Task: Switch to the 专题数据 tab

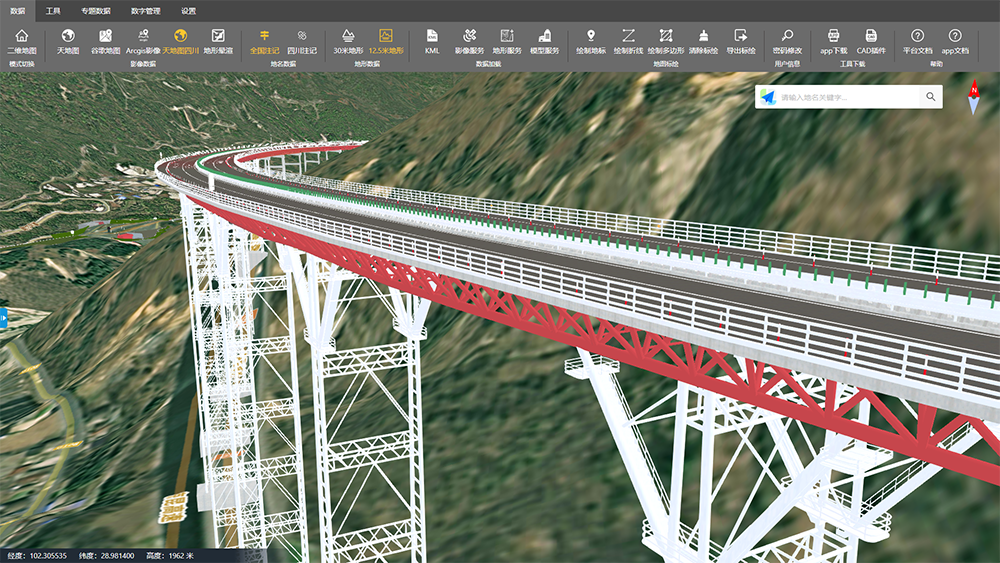Action: tap(97, 11)
